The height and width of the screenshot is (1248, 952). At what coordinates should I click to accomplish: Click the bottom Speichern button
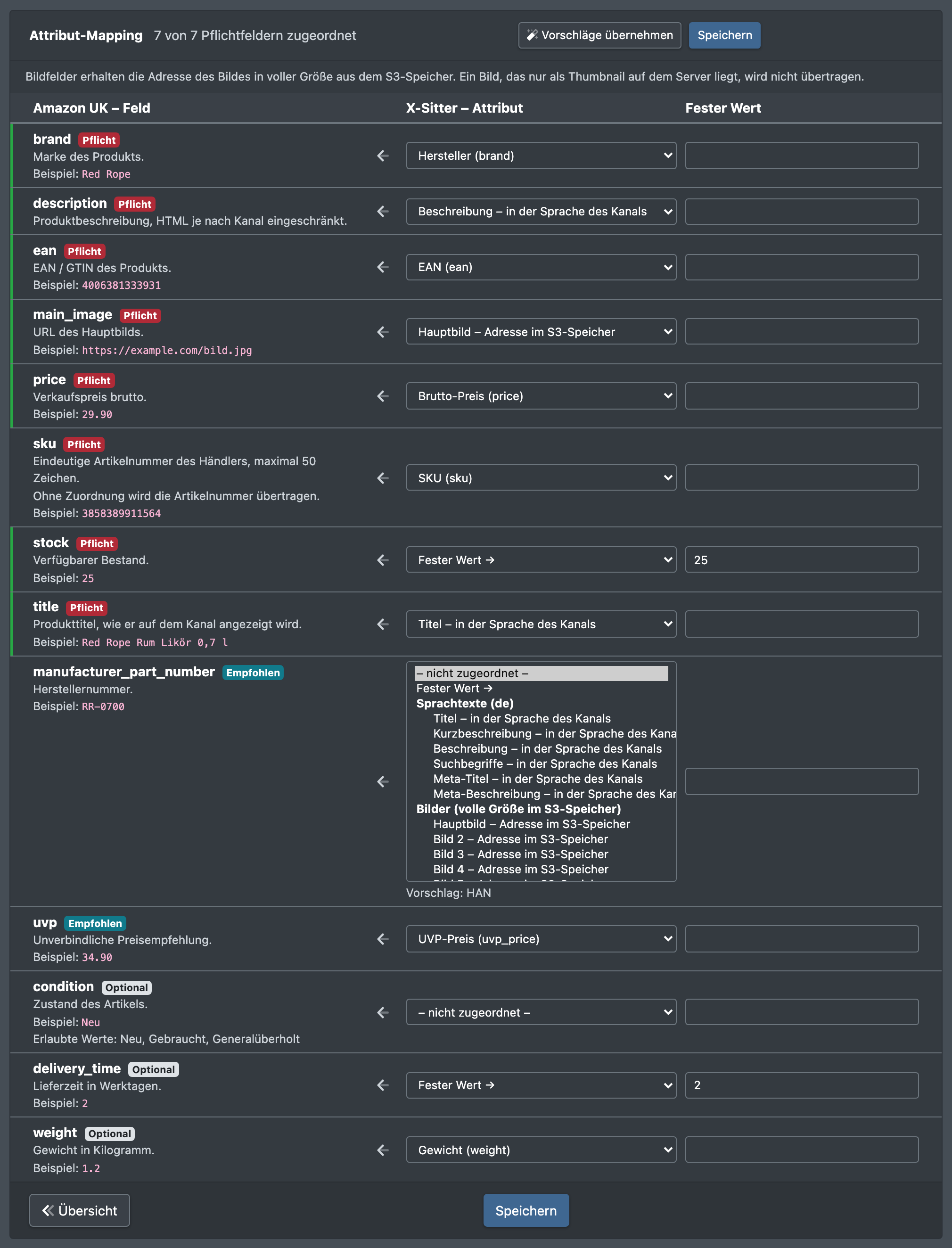pos(526,1211)
